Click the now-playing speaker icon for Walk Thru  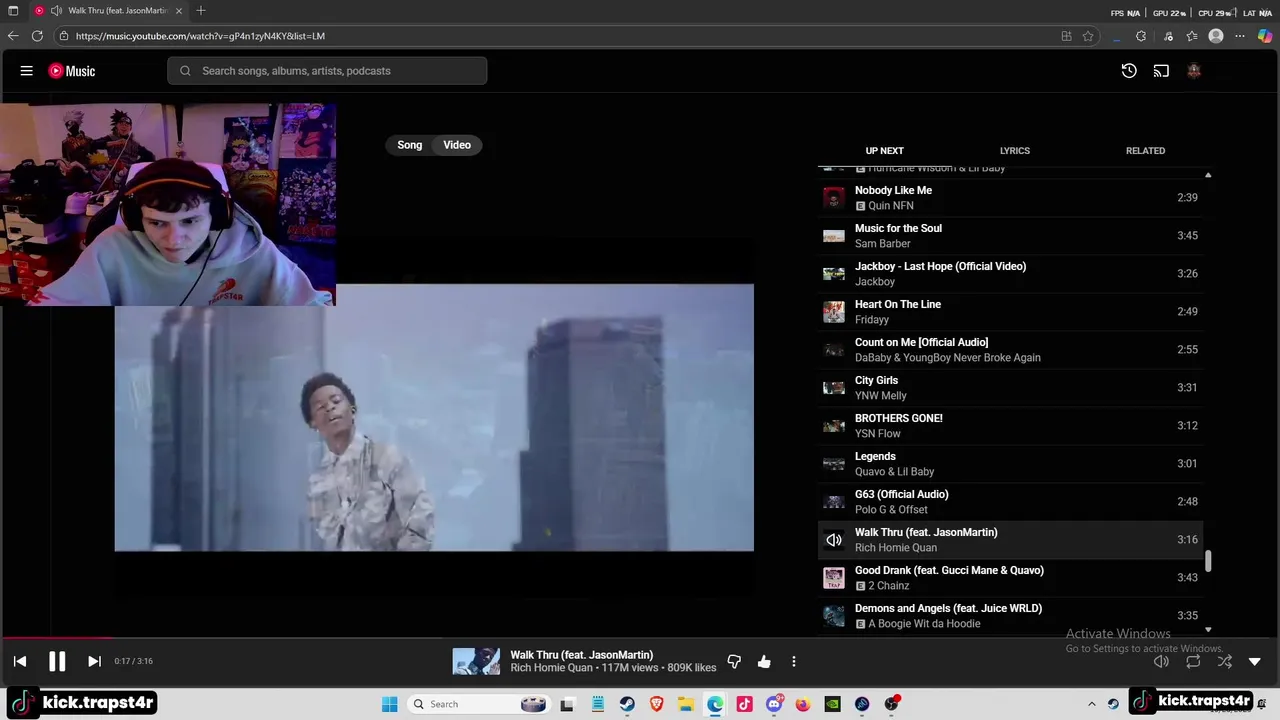833,540
